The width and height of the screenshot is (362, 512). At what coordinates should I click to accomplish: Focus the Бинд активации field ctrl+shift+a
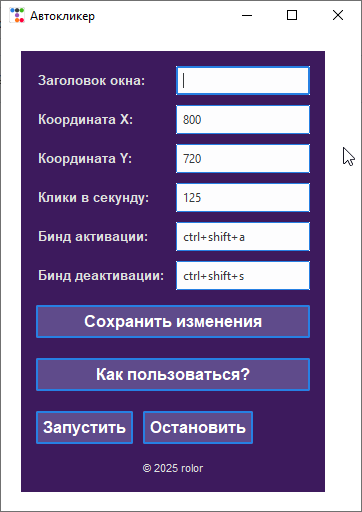point(243,237)
